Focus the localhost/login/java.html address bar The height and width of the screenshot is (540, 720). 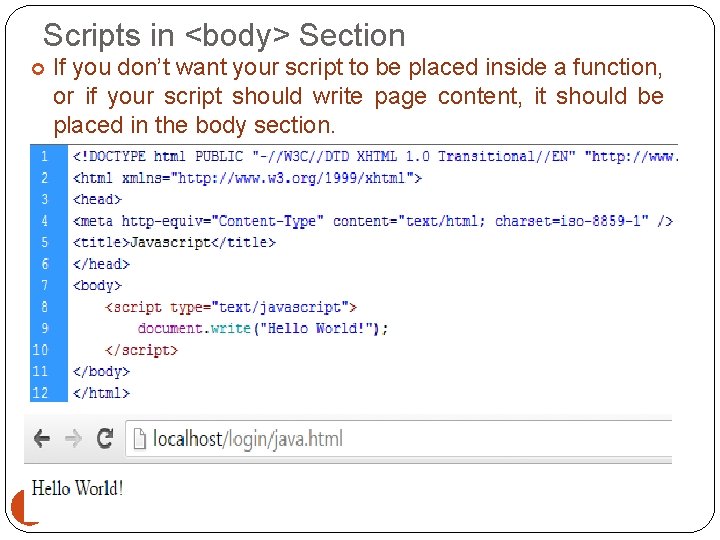point(399,439)
